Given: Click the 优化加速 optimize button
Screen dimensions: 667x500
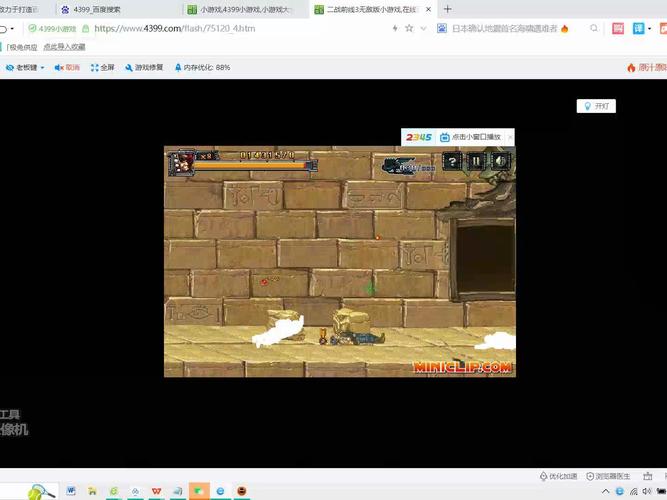Looking at the screenshot, I should [559, 476].
